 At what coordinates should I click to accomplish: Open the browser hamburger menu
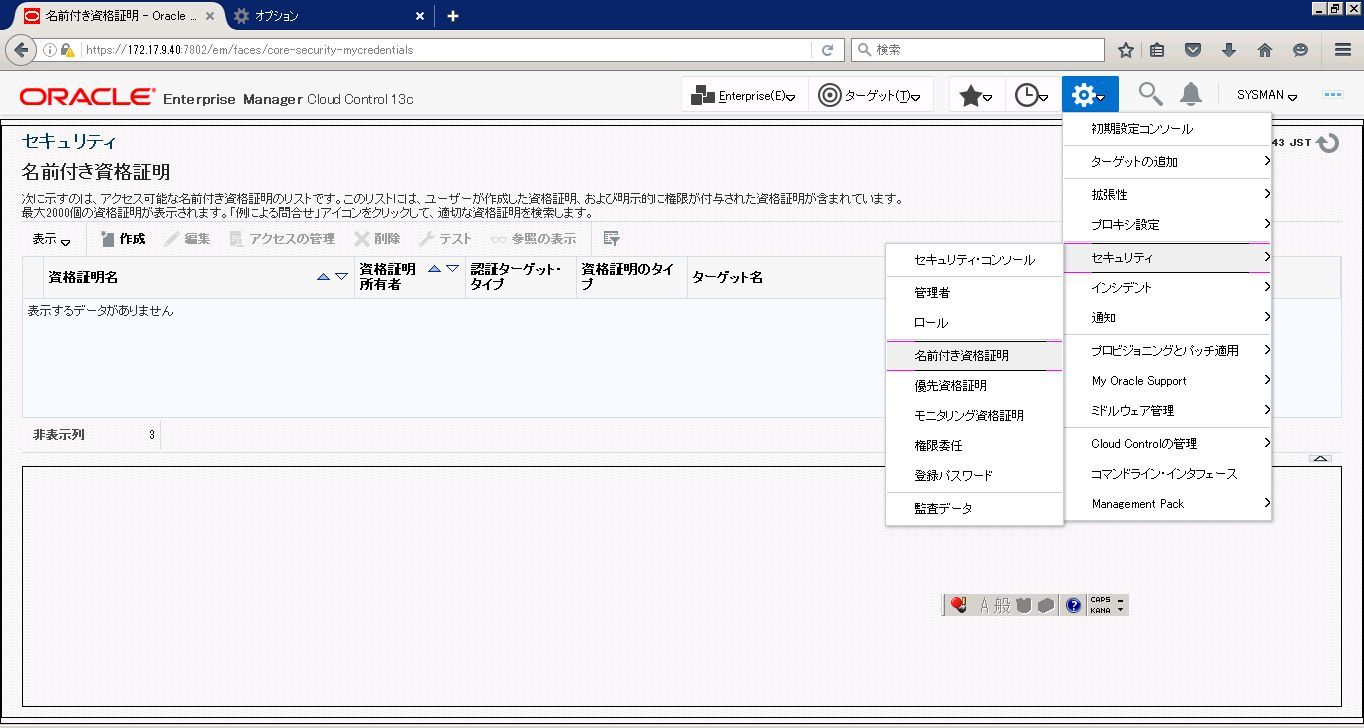click(x=1343, y=49)
